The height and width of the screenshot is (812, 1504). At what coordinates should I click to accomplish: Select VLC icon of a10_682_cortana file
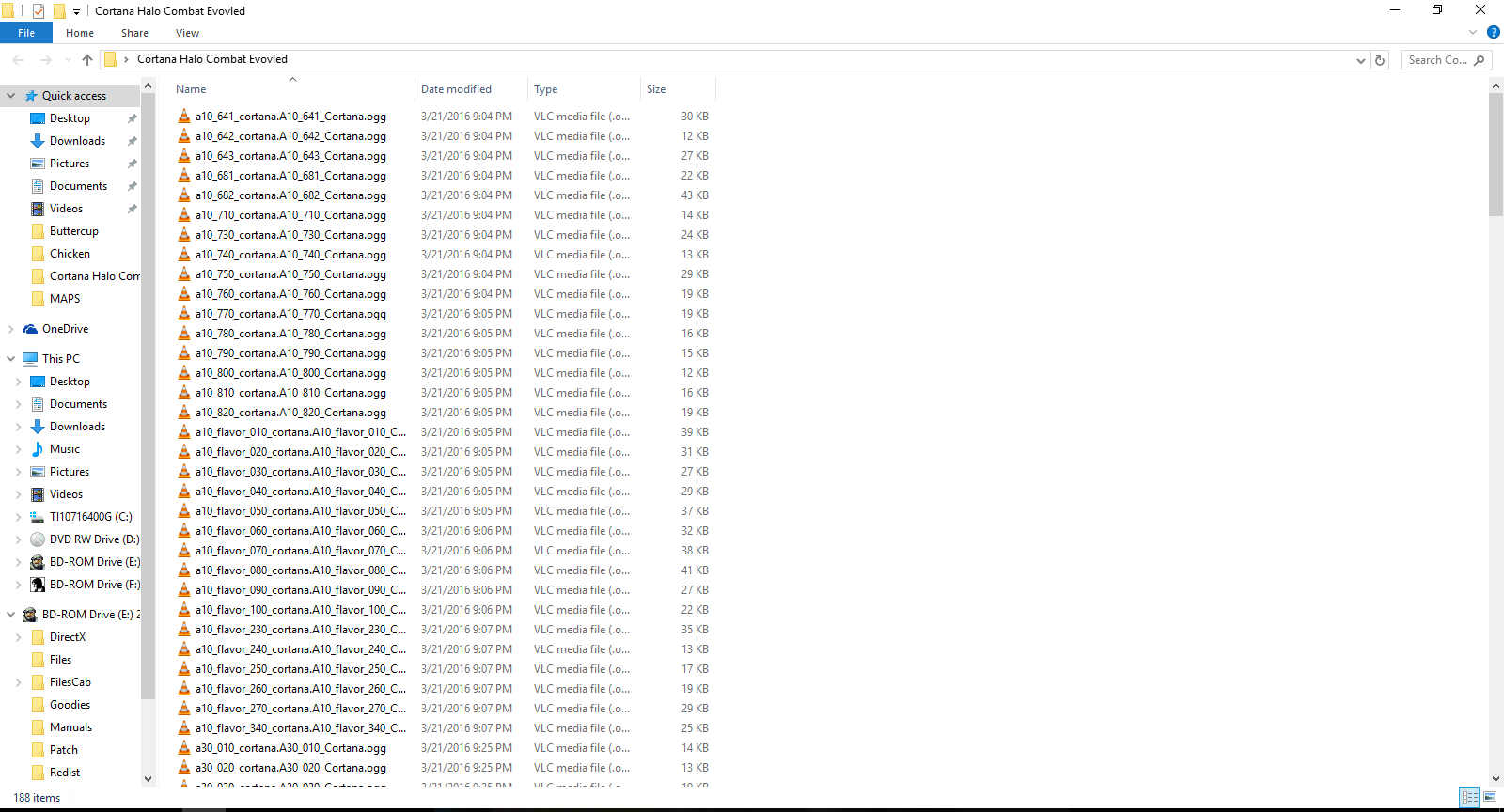click(184, 195)
